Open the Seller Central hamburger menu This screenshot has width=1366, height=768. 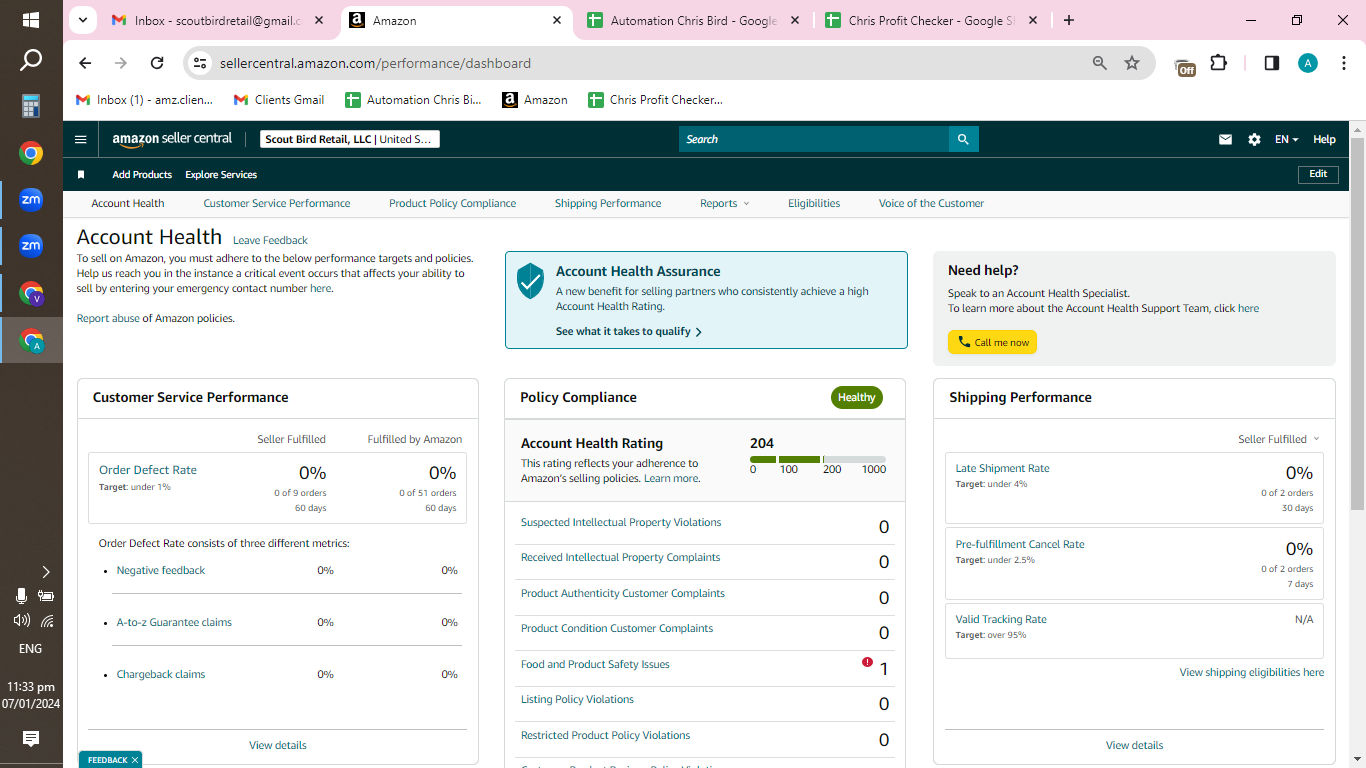pyautogui.click(x=81, y=140)
